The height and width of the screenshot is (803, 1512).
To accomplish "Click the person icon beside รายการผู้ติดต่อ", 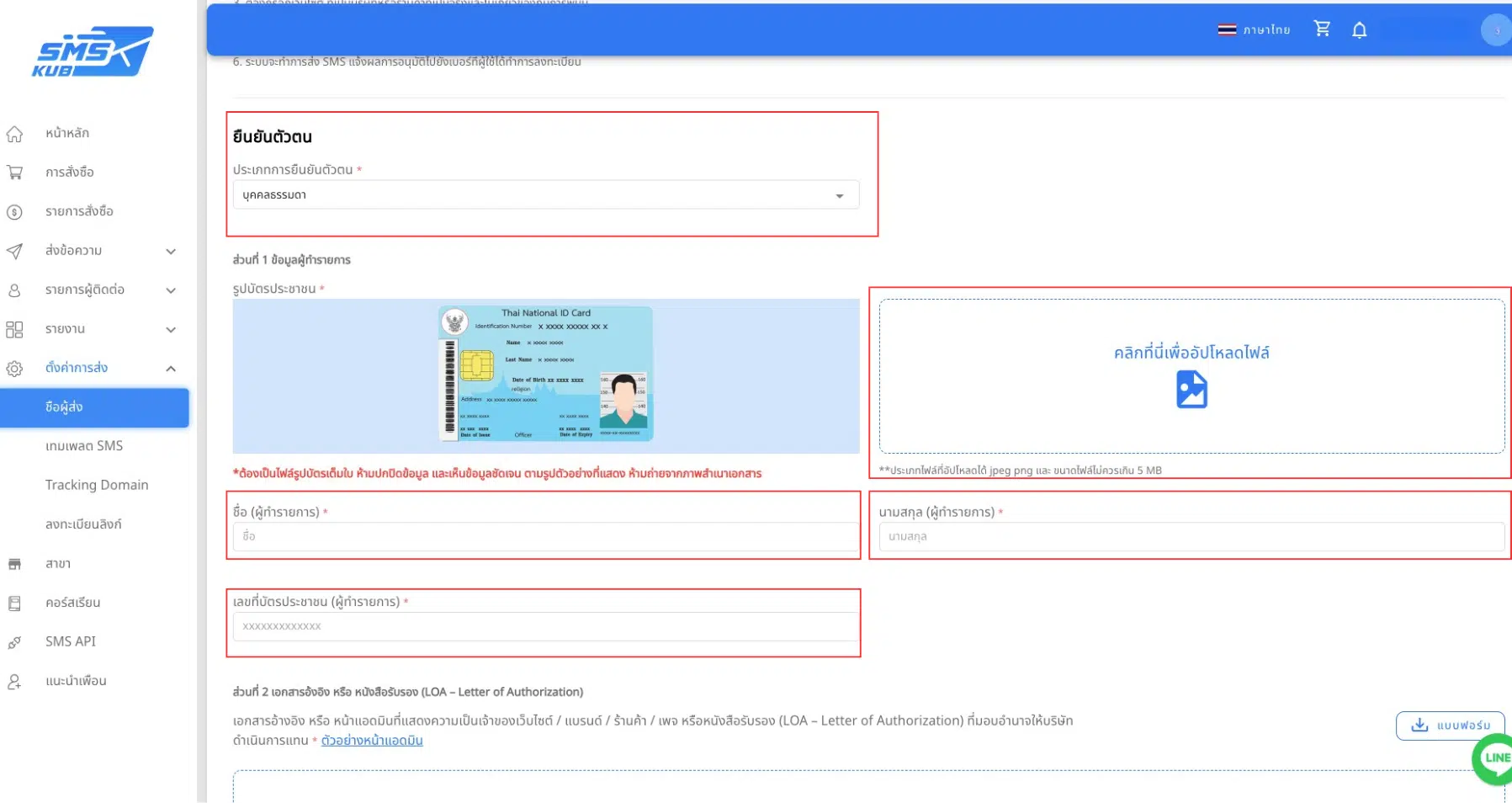I will pyautogui.click(x=14, y=290).
